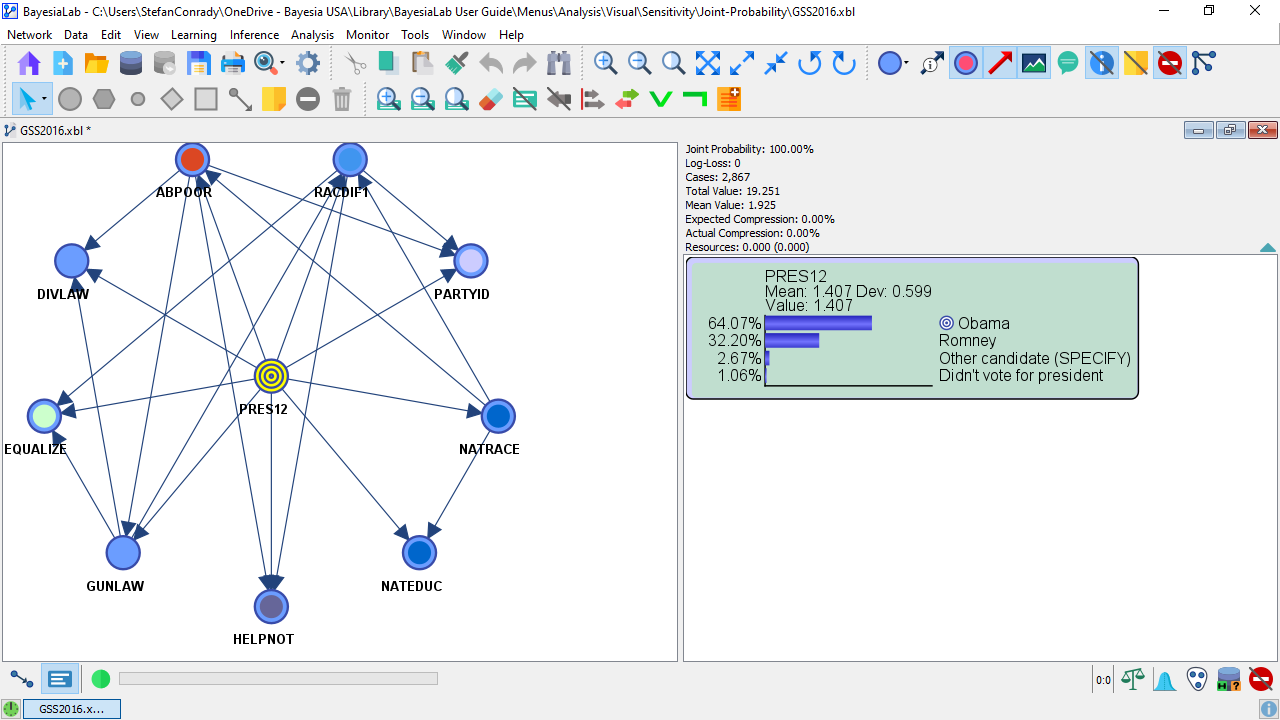Click the rotate left icon

809,64
